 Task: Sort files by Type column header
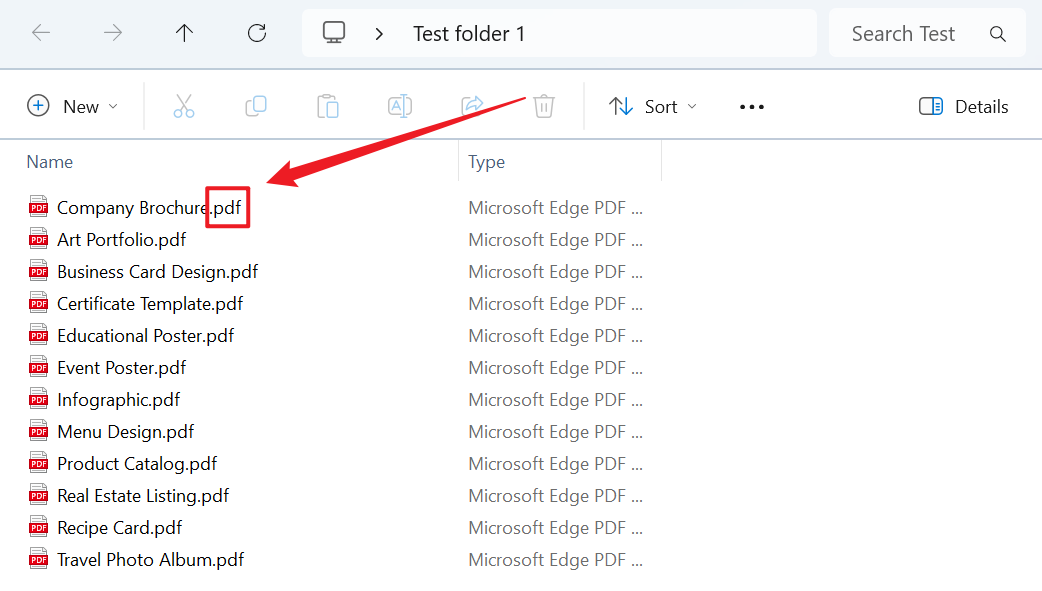(487, 162)
